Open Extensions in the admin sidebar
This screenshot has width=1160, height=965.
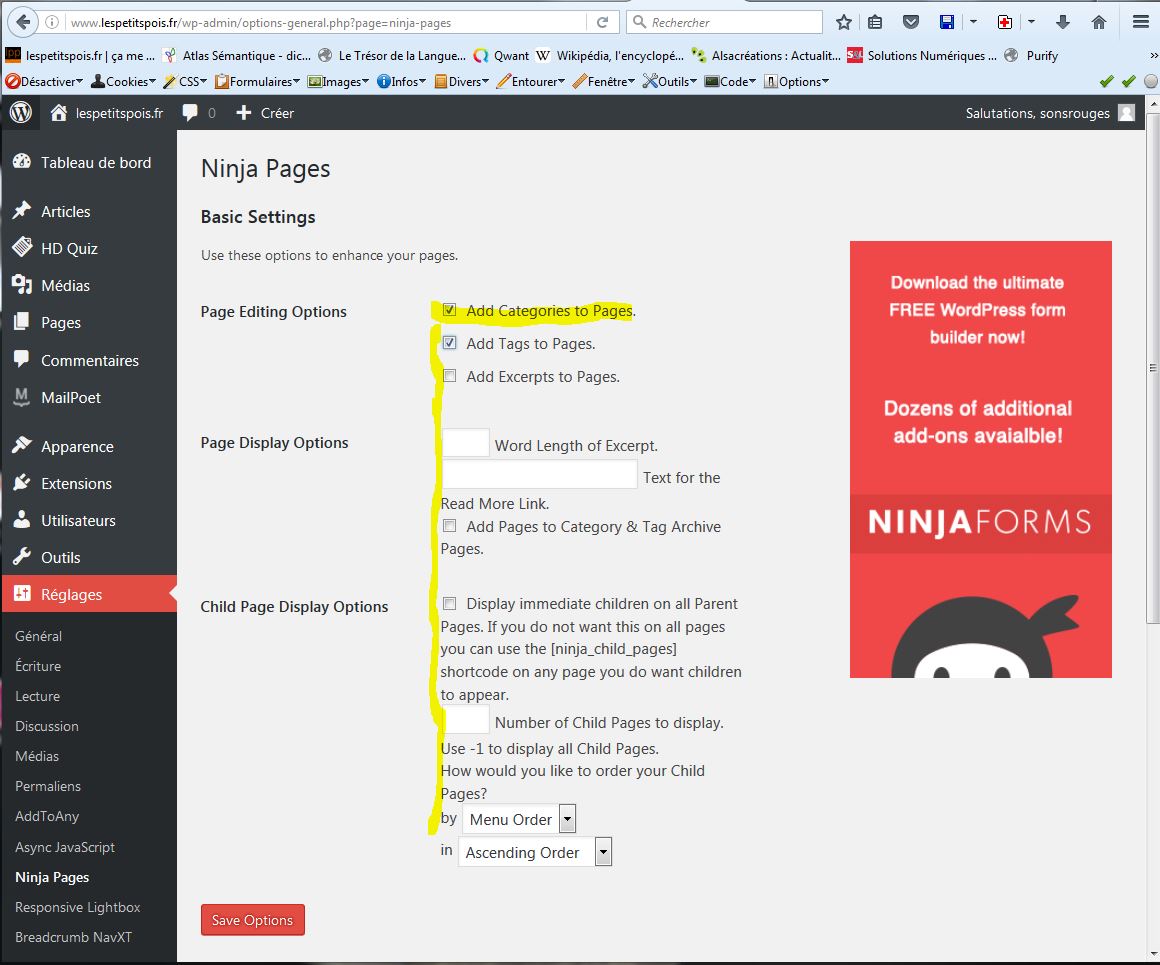pyautogui.click(x=76, y=483)
